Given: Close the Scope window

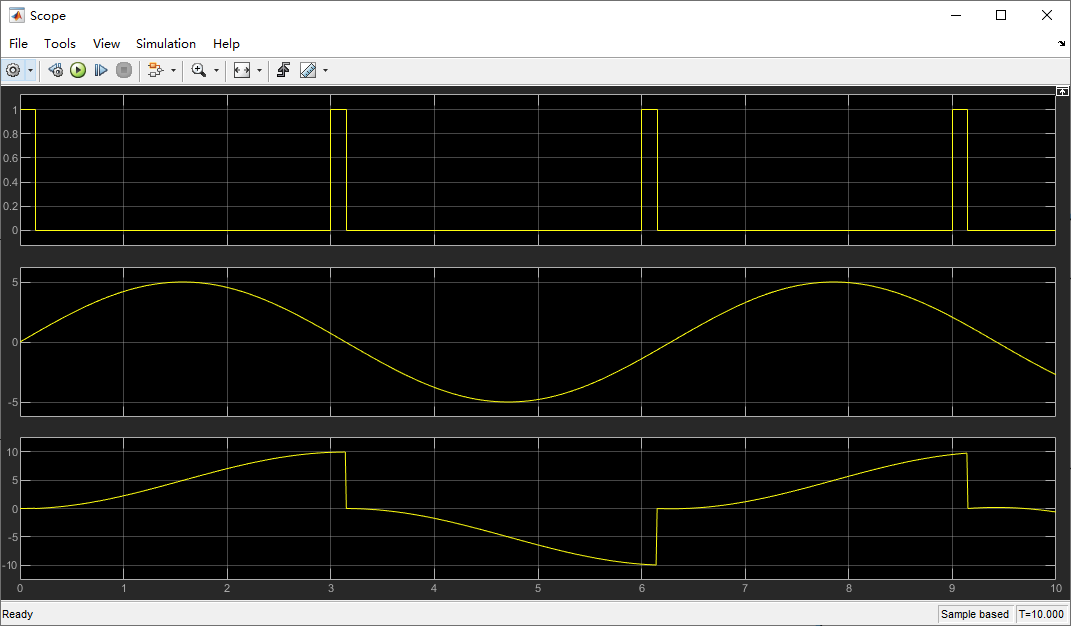Looking at the screenshot, I should tap(1046, 15).
